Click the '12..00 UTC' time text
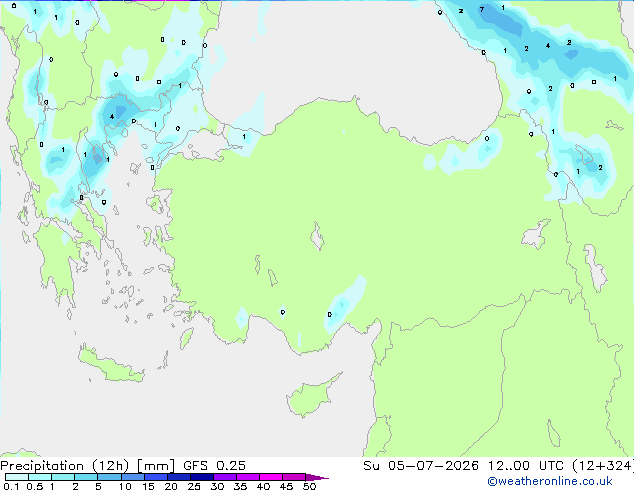 point(525,466)
